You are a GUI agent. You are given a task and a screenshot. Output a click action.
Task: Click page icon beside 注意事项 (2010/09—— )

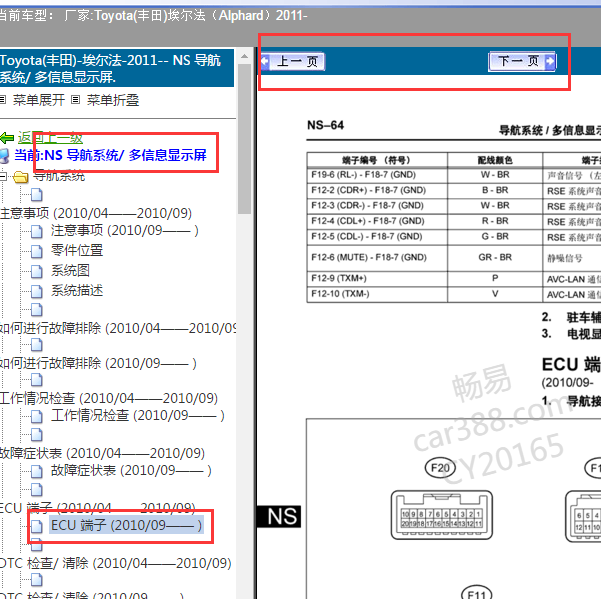click(36, 231)
